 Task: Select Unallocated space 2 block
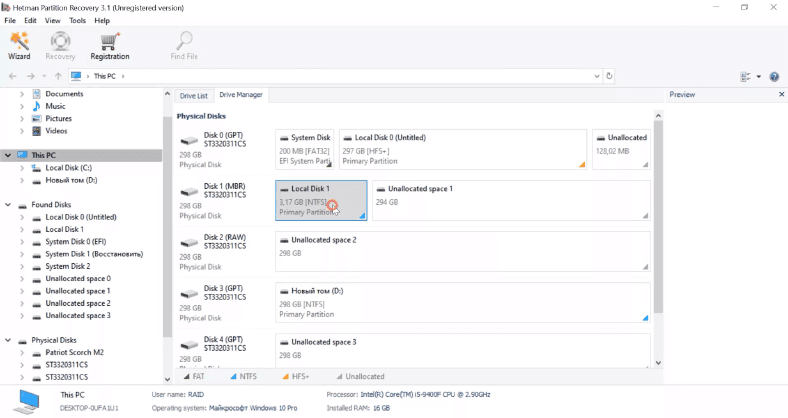click(463, 252)
